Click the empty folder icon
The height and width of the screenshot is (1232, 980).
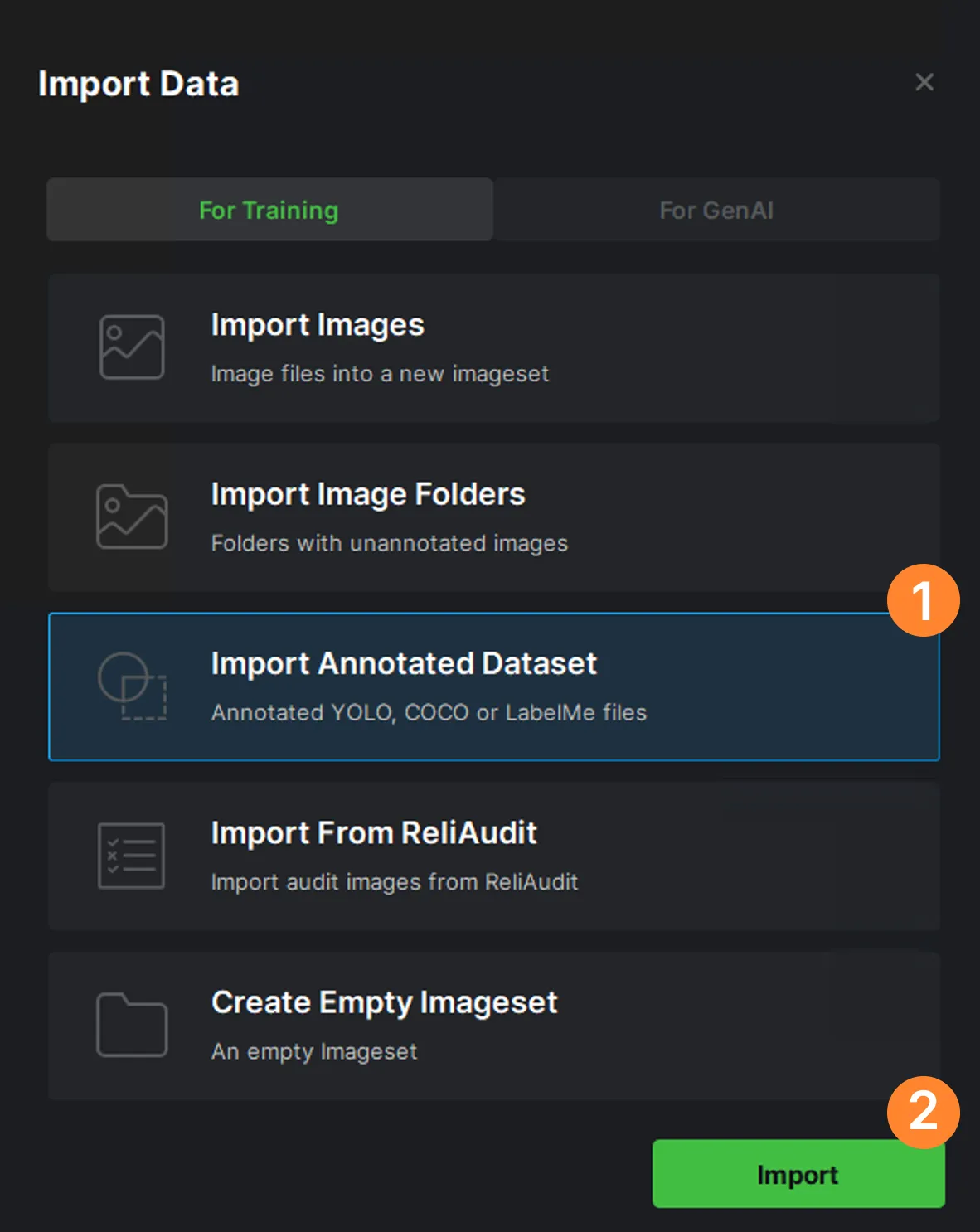click(x=132, y=1025)
